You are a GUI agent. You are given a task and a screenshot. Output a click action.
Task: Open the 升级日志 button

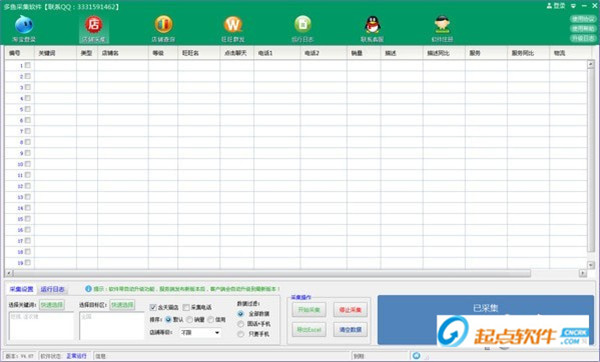583,38
